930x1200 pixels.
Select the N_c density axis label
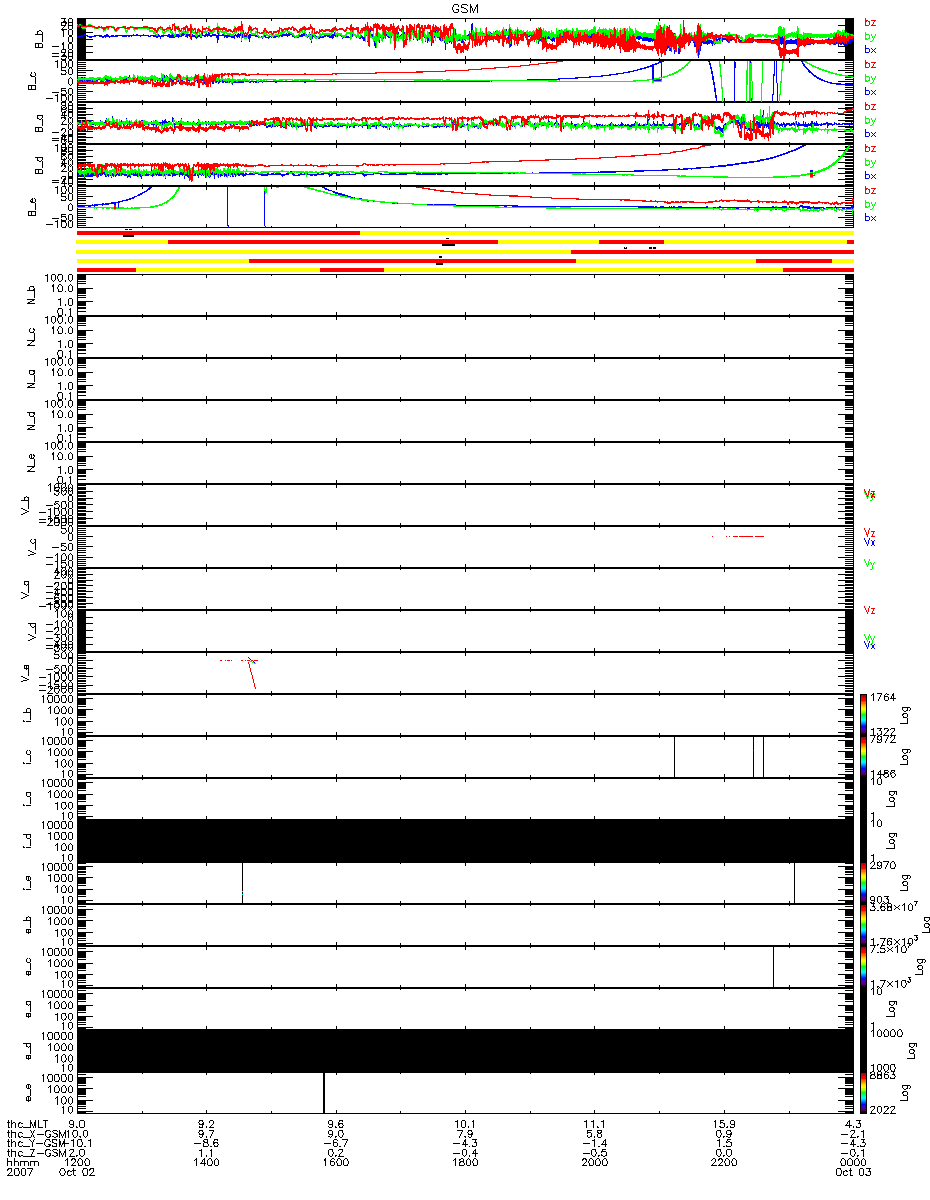[x=31, y=336]
